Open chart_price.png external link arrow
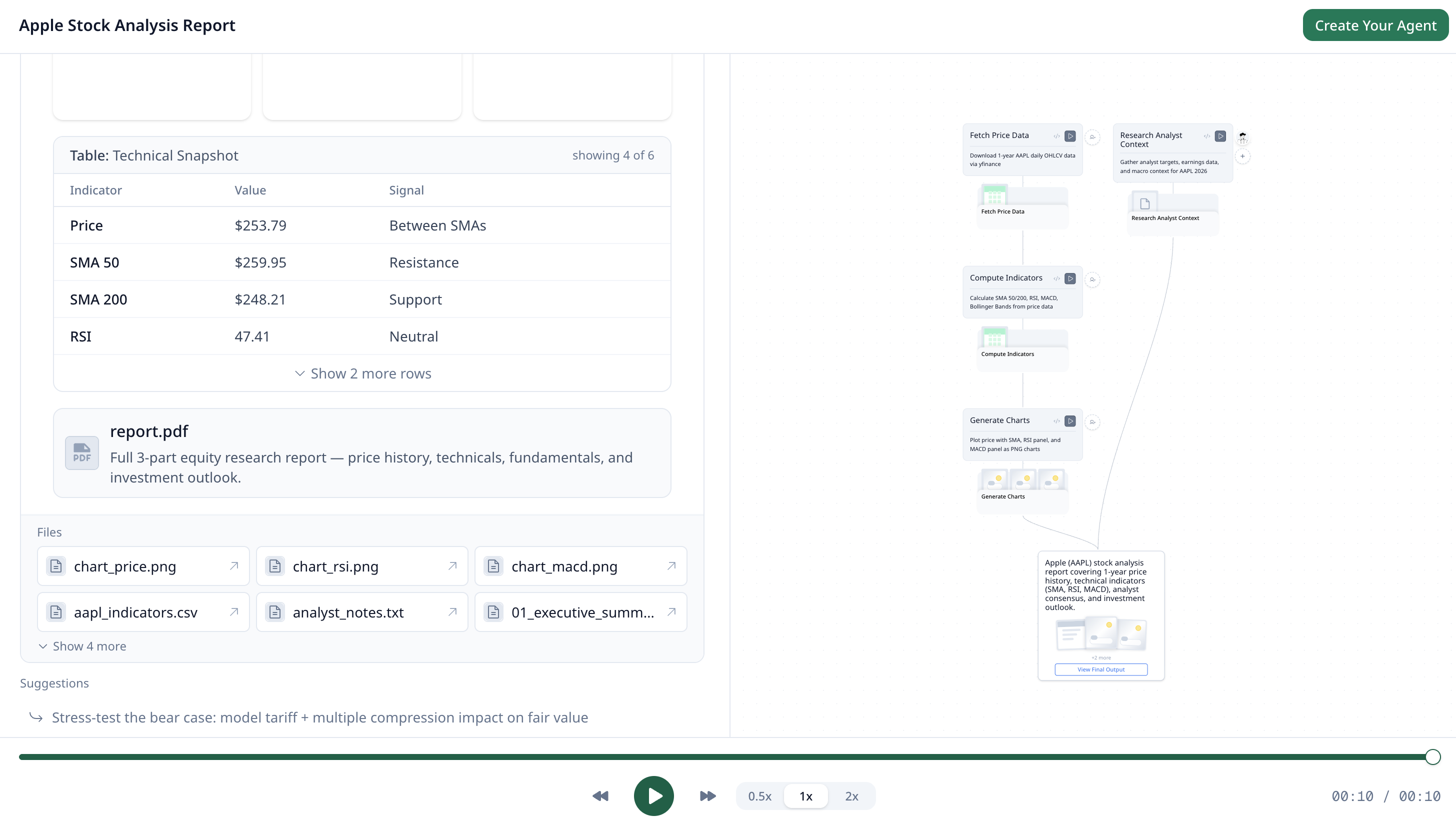This screenshot has height=823, width=1456. tap(234, 566)
